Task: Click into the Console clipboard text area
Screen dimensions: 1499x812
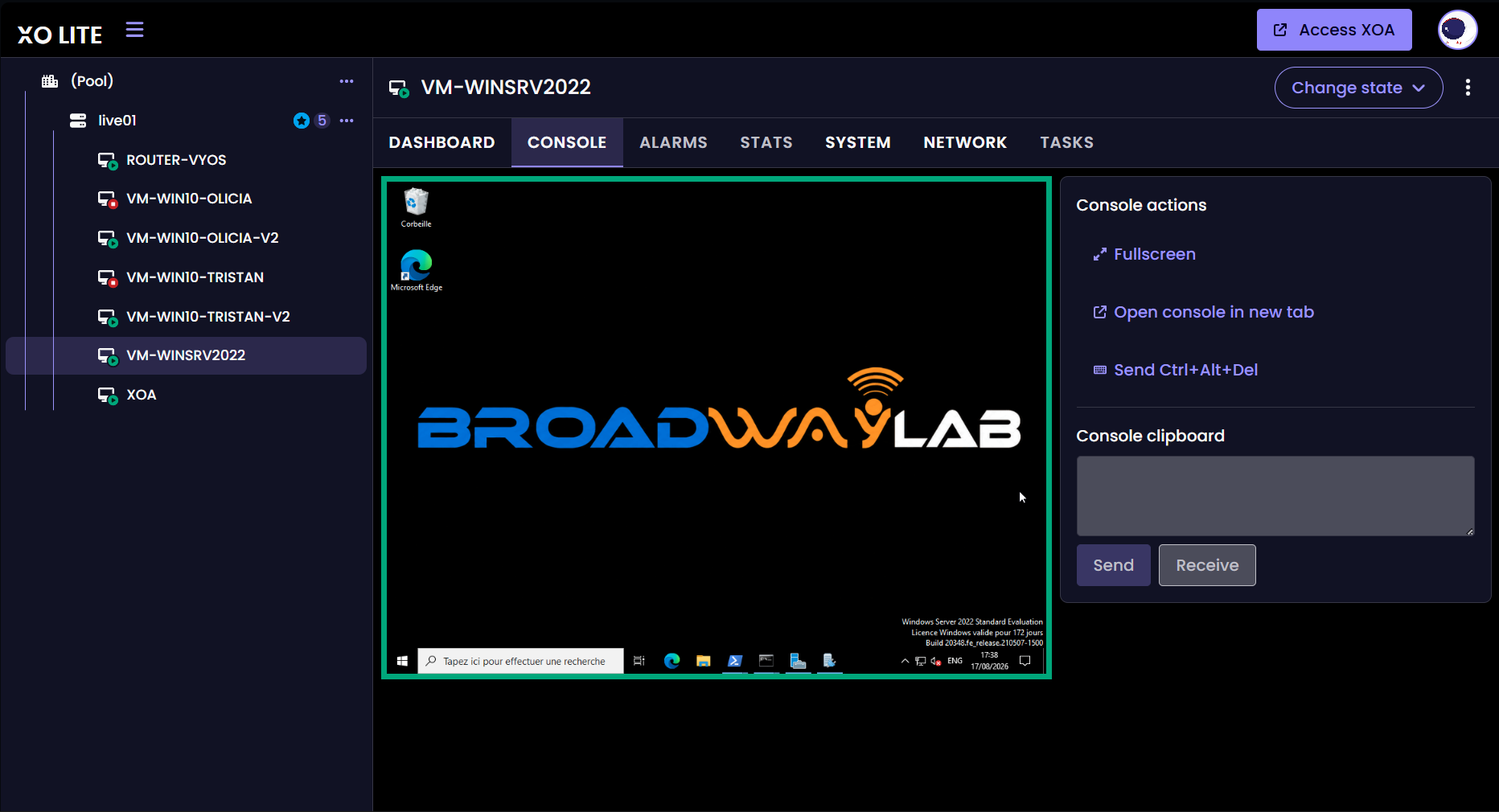Action: click(x=1275, y=496)
